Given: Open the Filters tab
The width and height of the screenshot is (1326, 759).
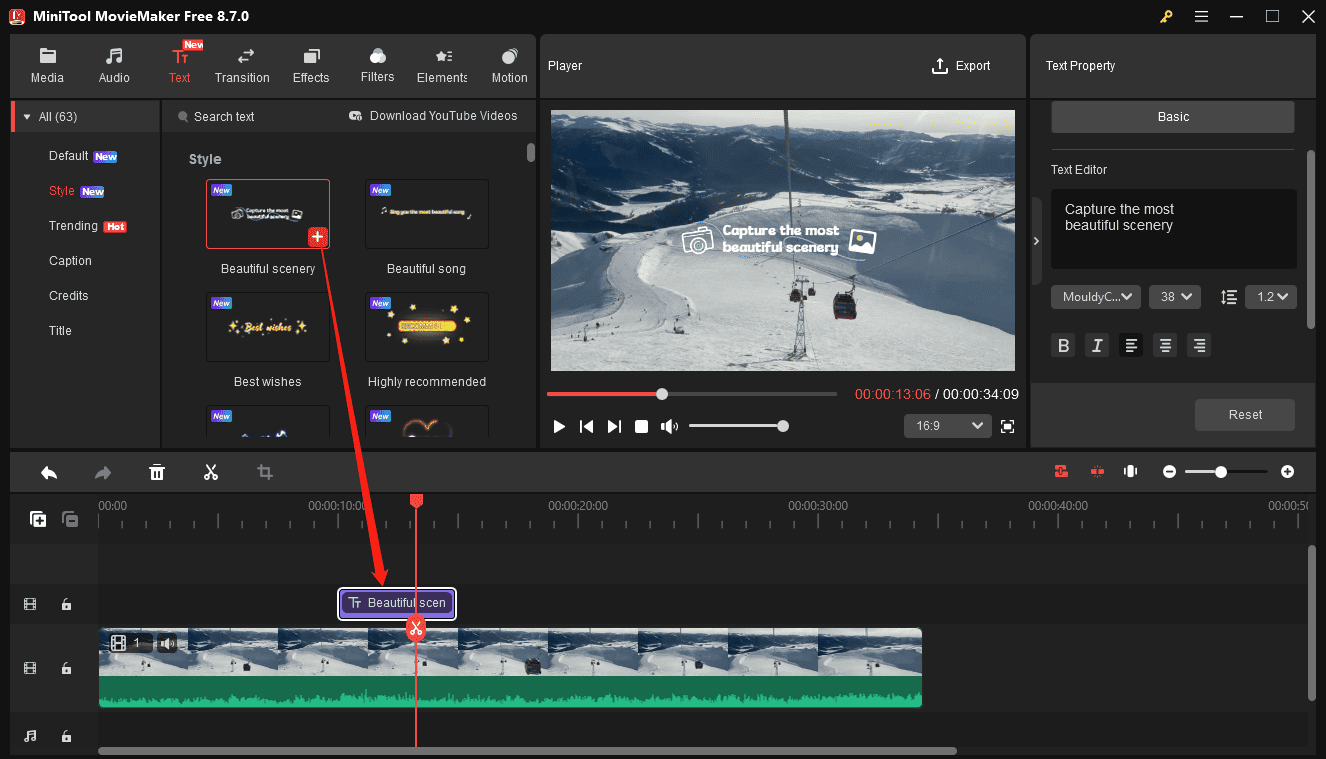Looking at the screenshot, I should click(x=377, y=66).
